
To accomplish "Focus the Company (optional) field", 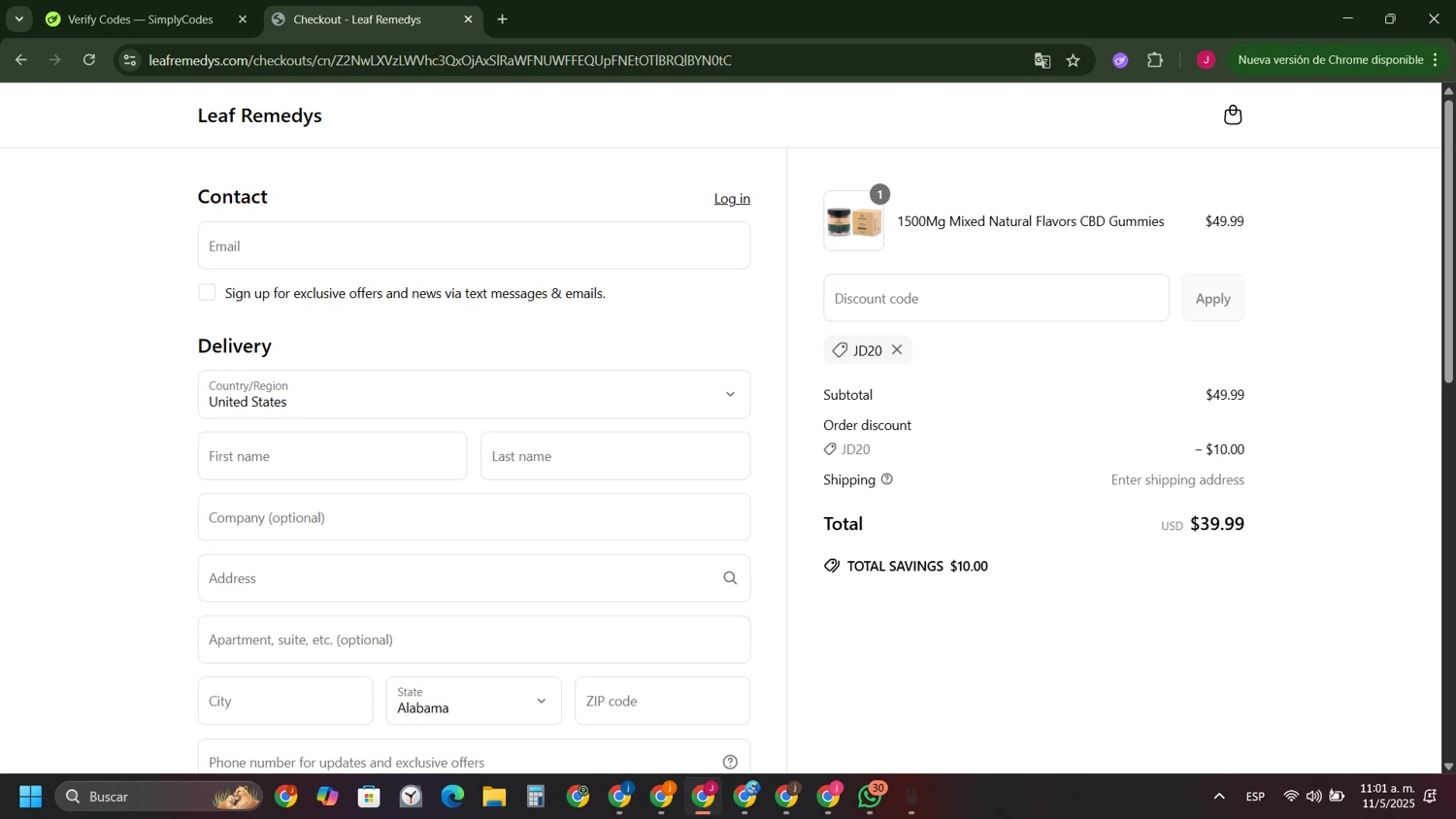I will [474, 517].
